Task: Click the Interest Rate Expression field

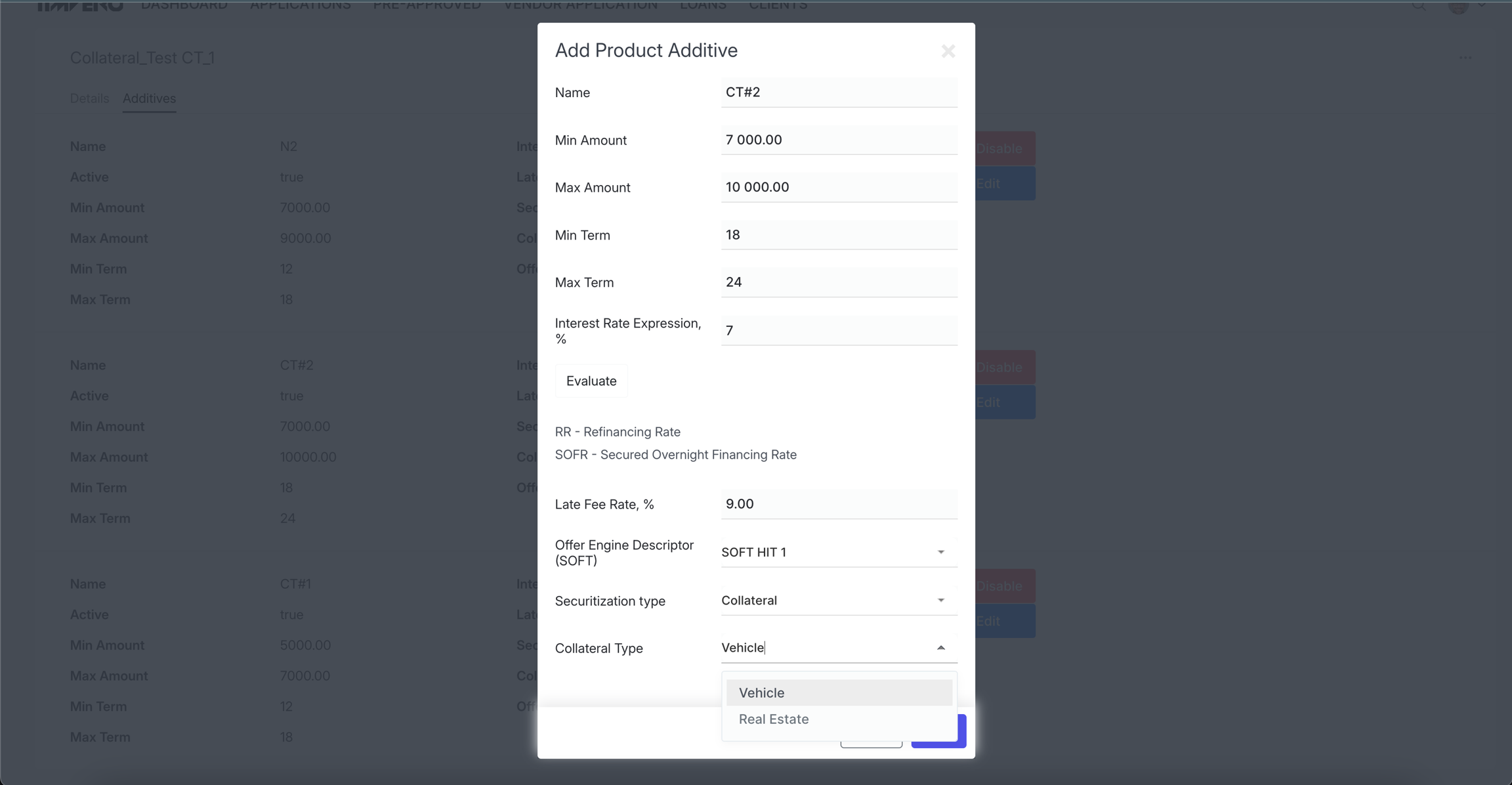Action: click(839, 331)
